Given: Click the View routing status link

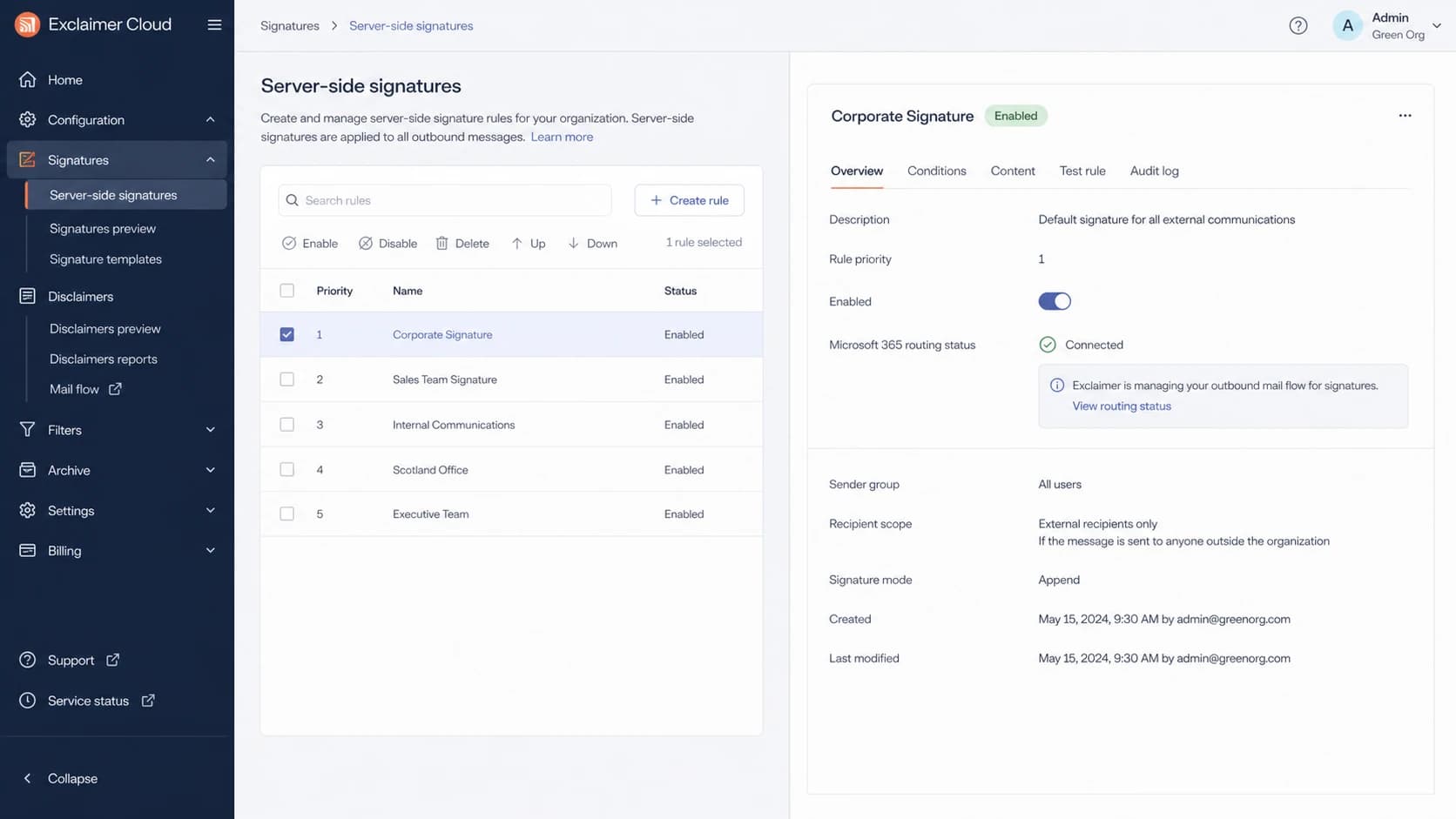Looking at the screenshot, I should point(1122,406).
